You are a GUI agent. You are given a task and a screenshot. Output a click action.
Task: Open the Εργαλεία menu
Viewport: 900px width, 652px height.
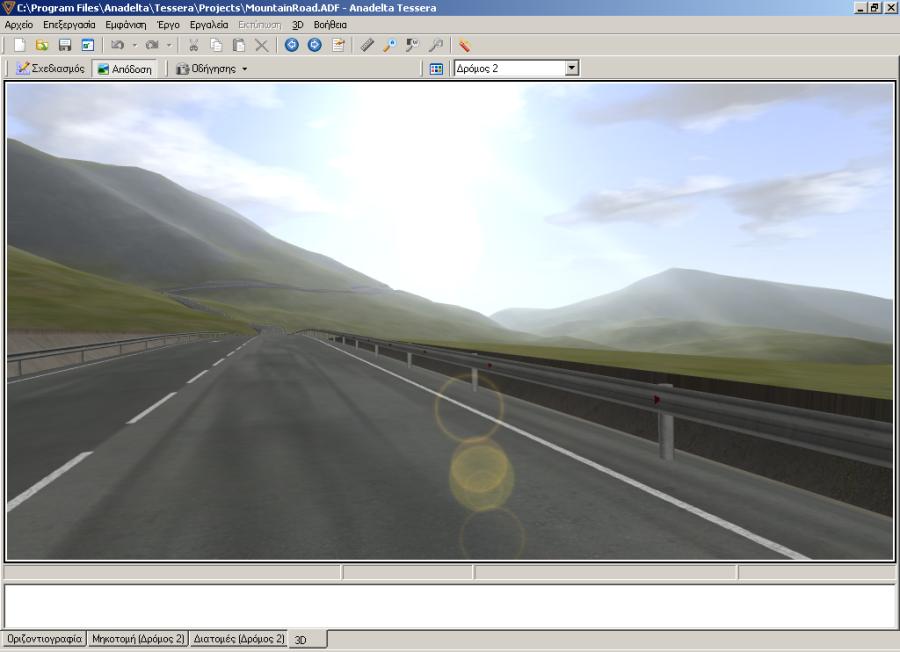(209, 24)
